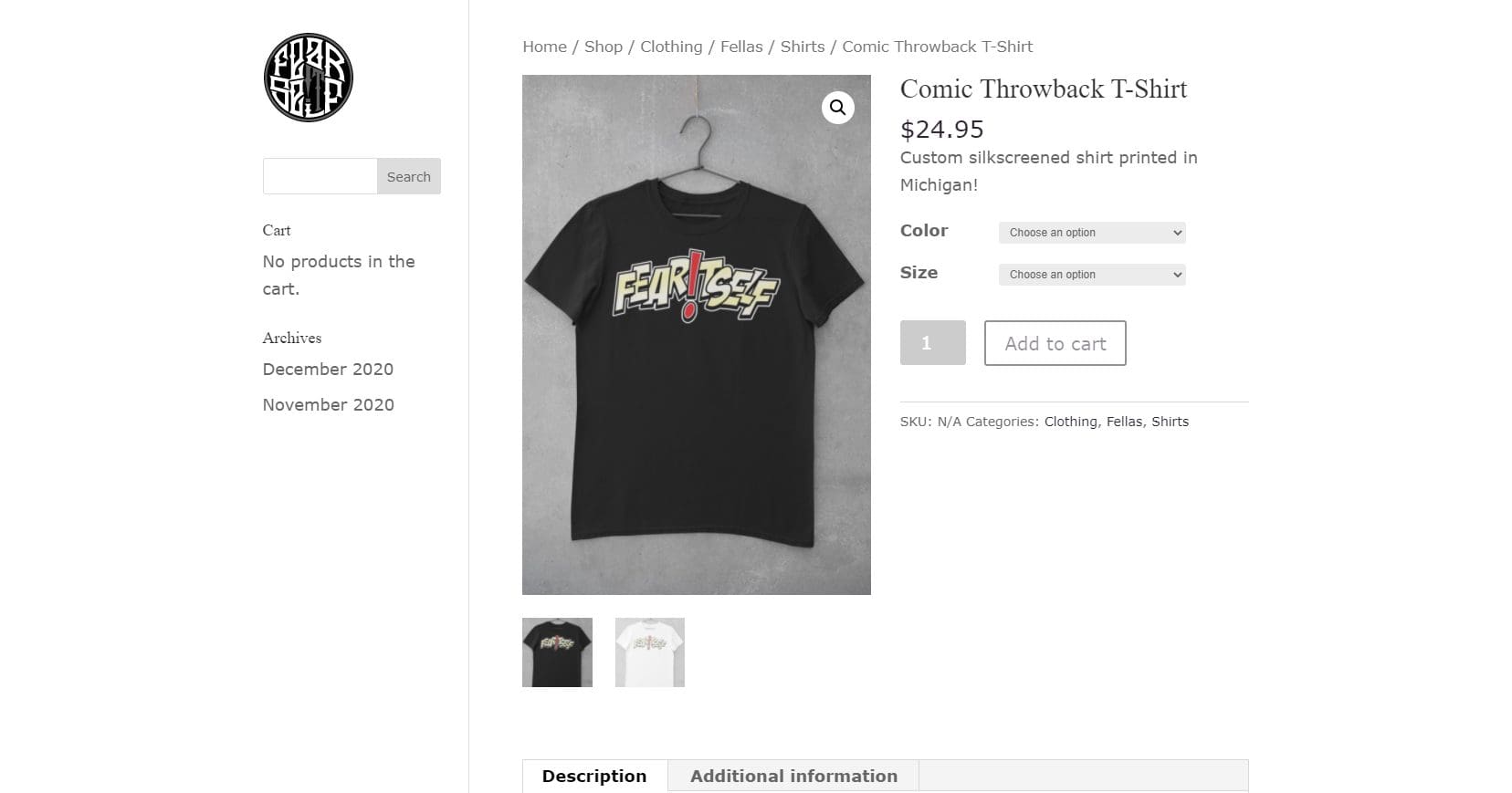This screenshot has width=1512, height=793.
Task: Click the Fear Itself site logo
Action: 308,78
